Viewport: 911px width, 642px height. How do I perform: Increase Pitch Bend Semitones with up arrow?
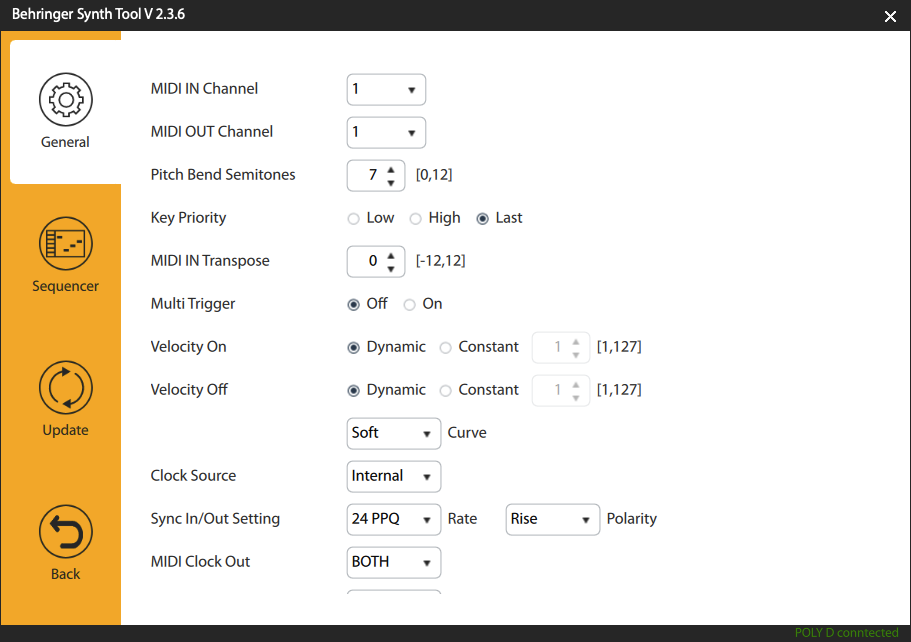point(391,170)
